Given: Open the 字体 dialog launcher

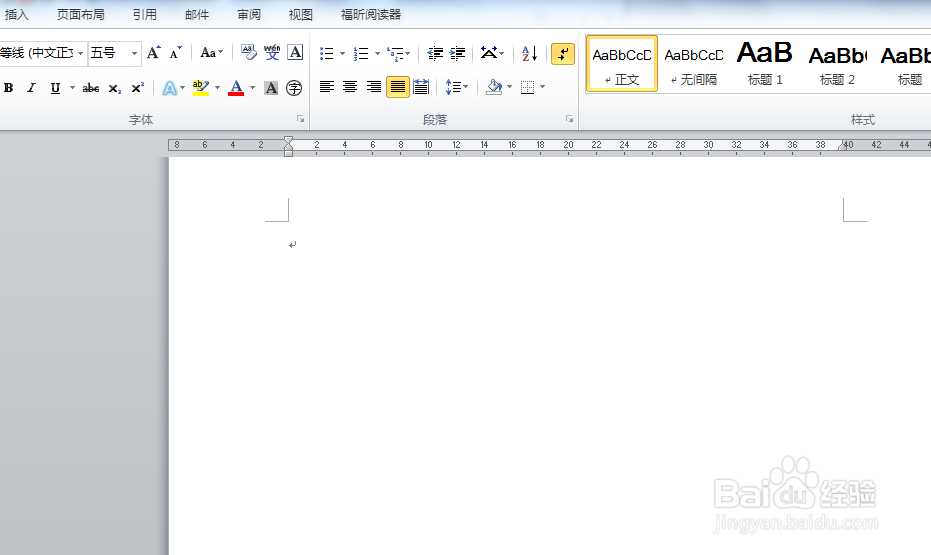Looking at the screenshot, I should click(300, 119).
